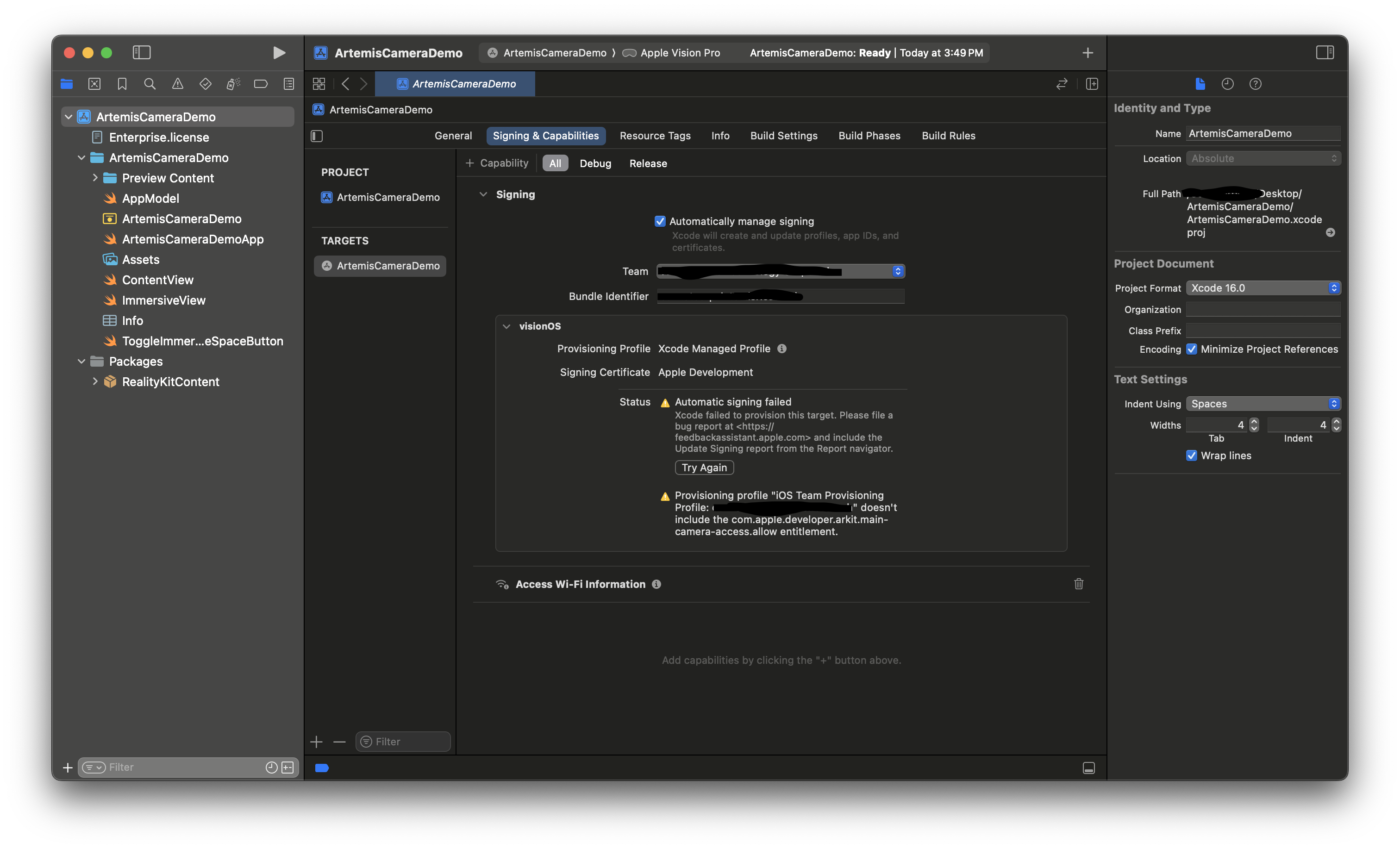The height and width of the screenshot is (849, 1400).
Task: Add an editor on the right icon
Action: [1092, 84]
